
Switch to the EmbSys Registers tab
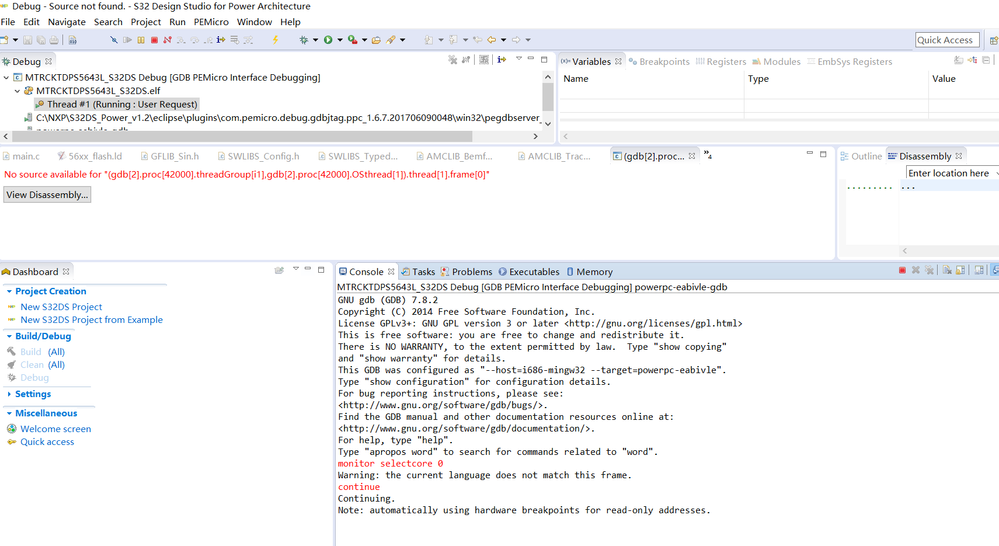tap(849, 62)
